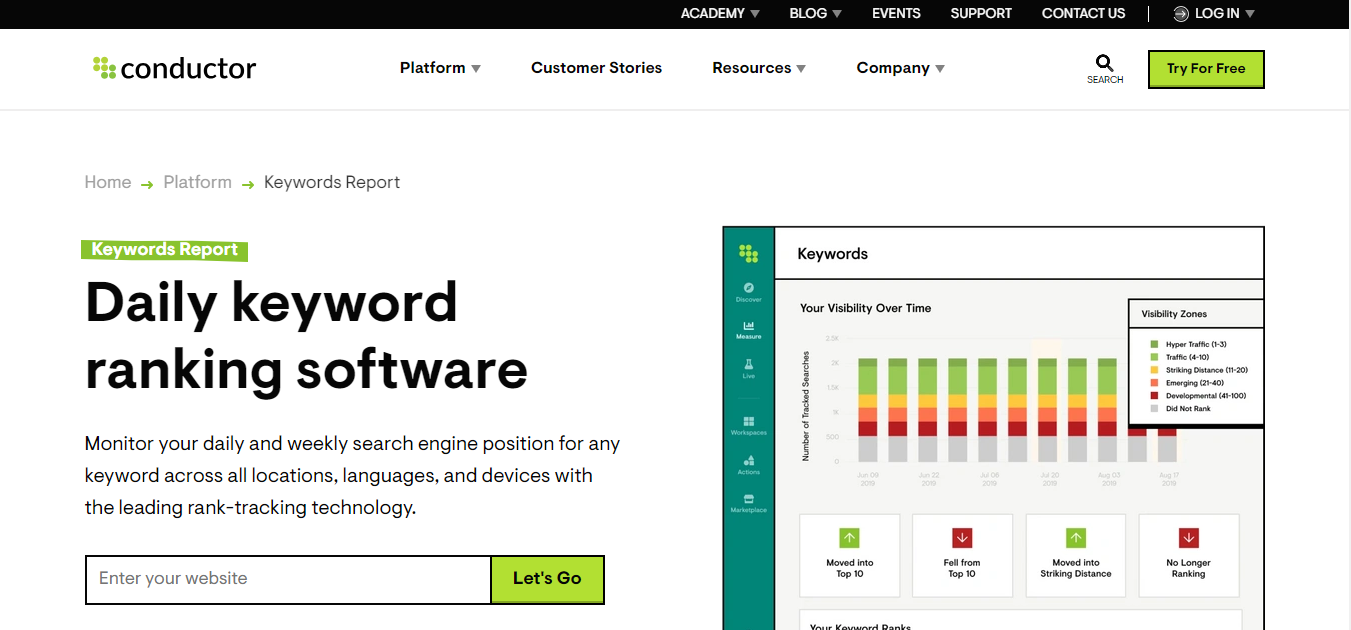Click the up arrow on Moved into Striking Distance
This screenshot has height=630, width=1351.
pos(1076,538)
